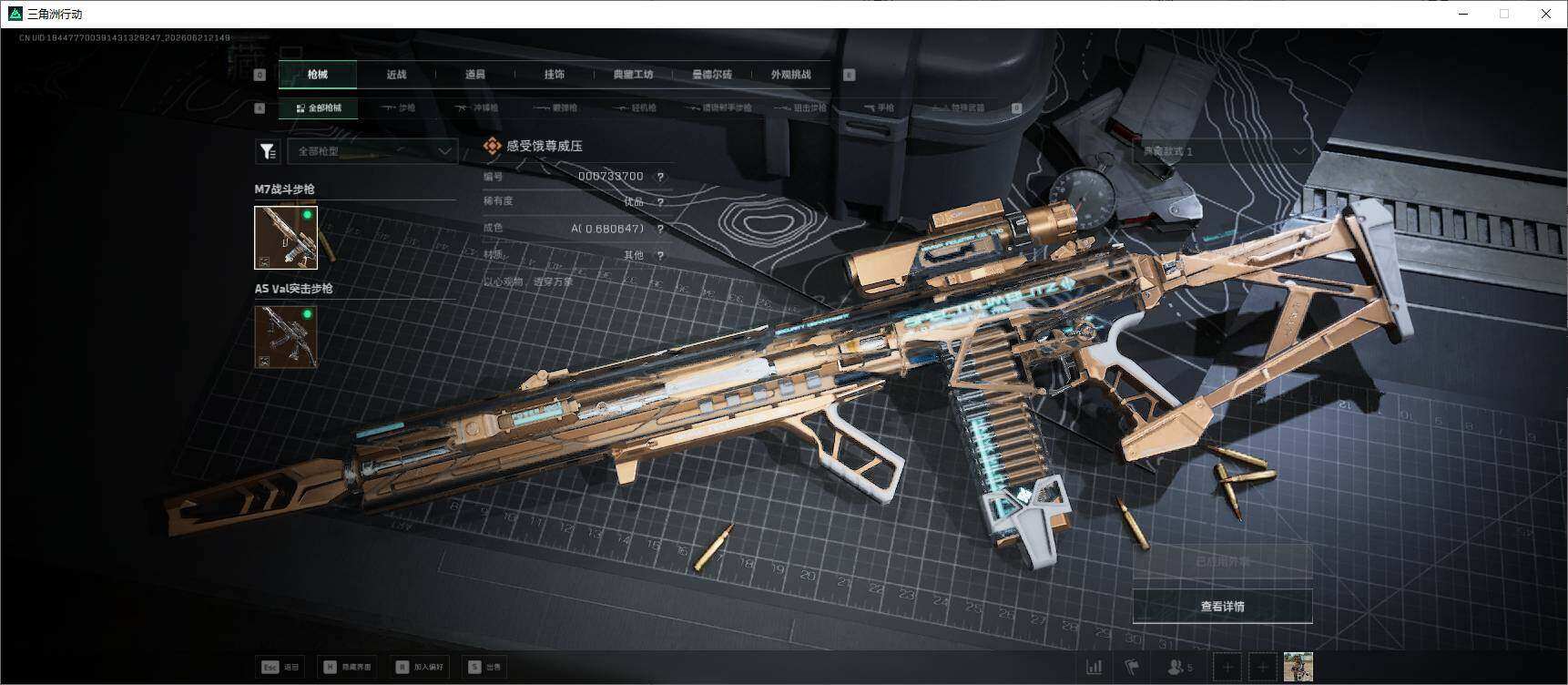Click the second empty squad plus slot
Image resolution: width=1568 pixels, height=685 pixels.
[1262, 668]
